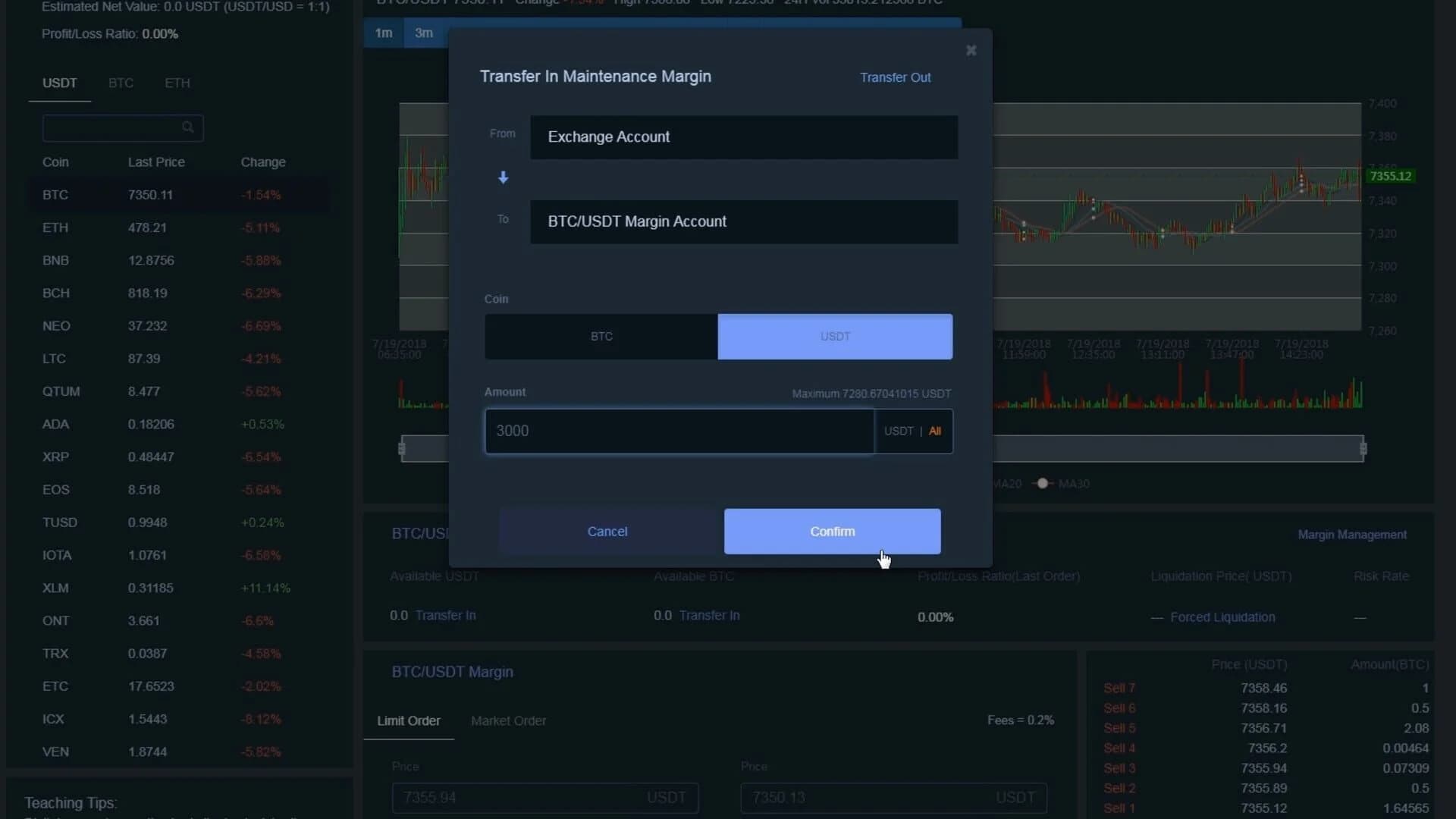The height and width of the screenshot is (819, 1456).
Task: Open Margin Management
Action: click(1351, 534)
